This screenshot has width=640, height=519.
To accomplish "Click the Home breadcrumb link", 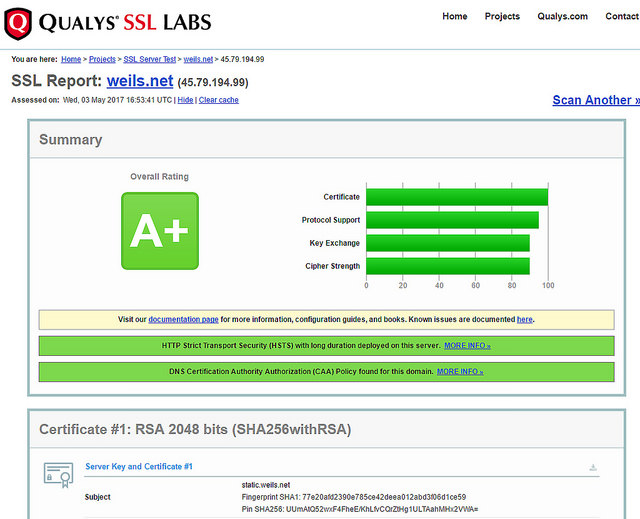I will point(71,59).
